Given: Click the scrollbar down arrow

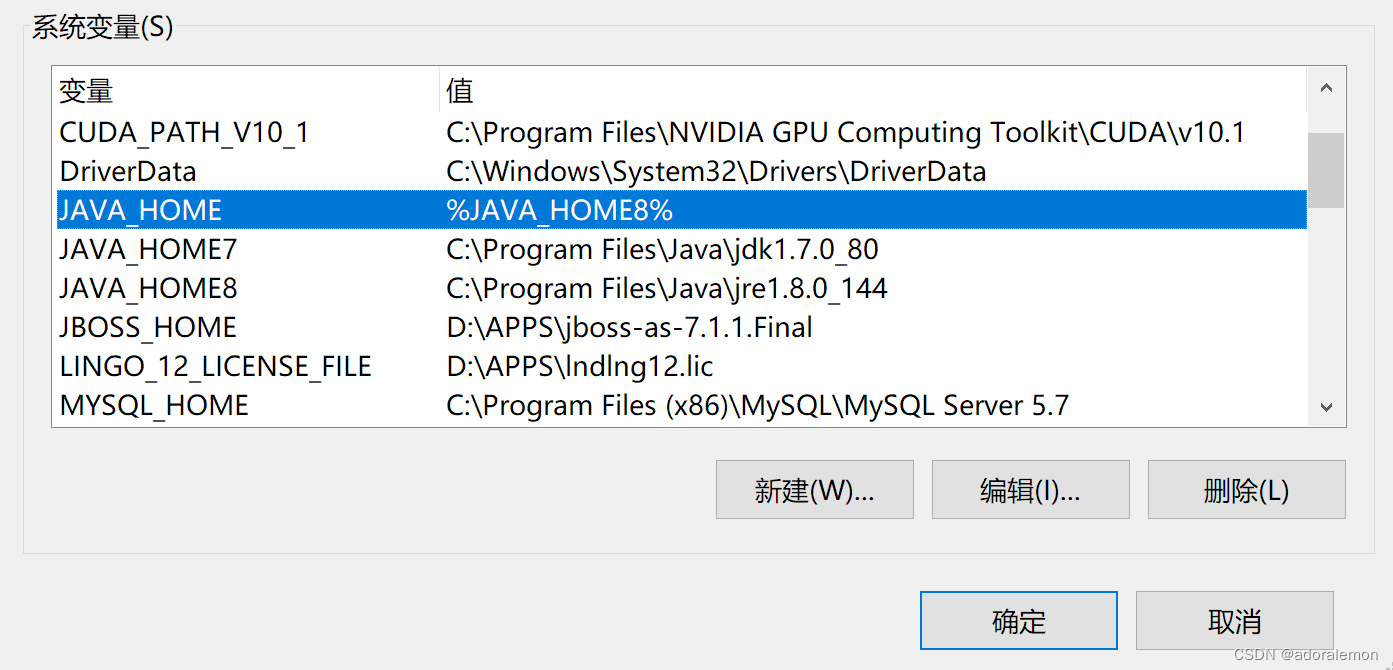Looking at the screenshot, I should pos(1326,406).
